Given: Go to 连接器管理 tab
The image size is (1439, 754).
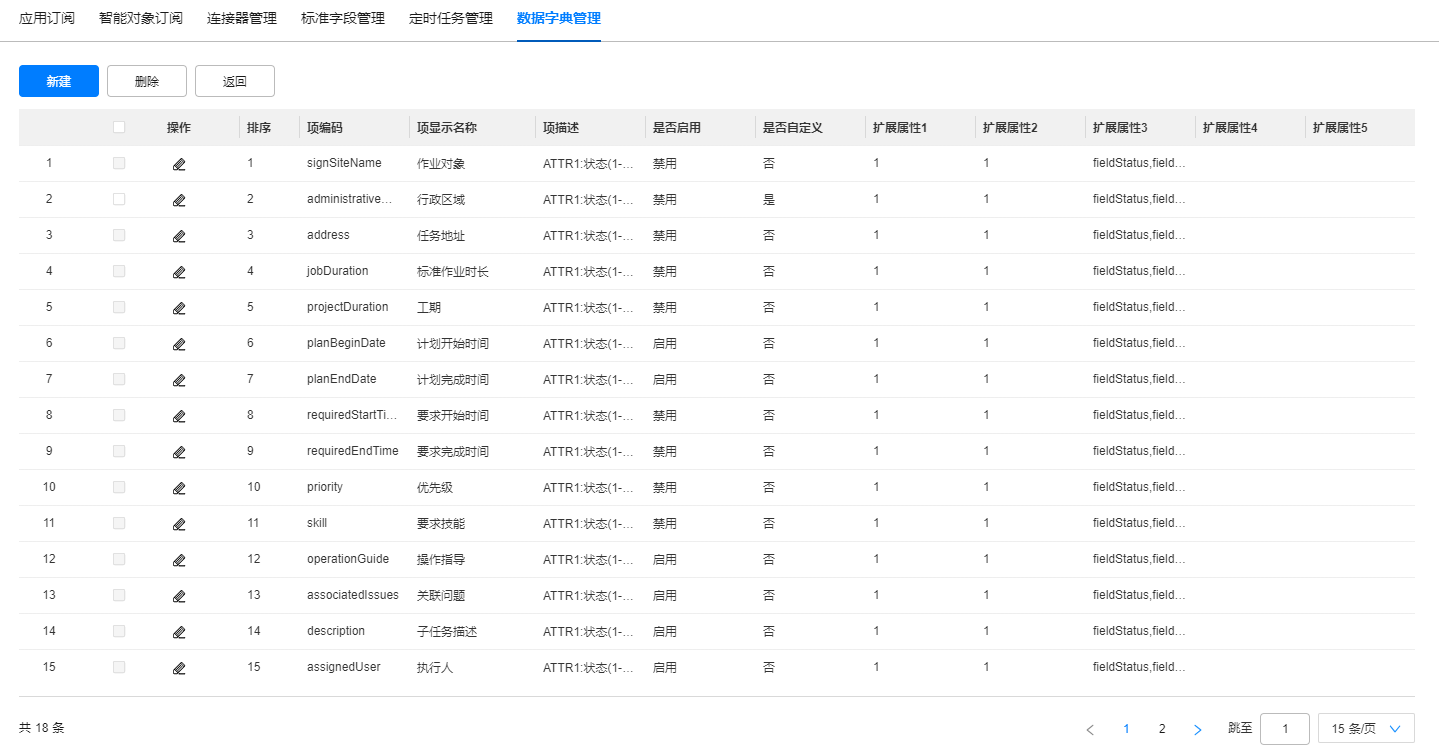Looking at the screenshot, I should click(242, 18).
